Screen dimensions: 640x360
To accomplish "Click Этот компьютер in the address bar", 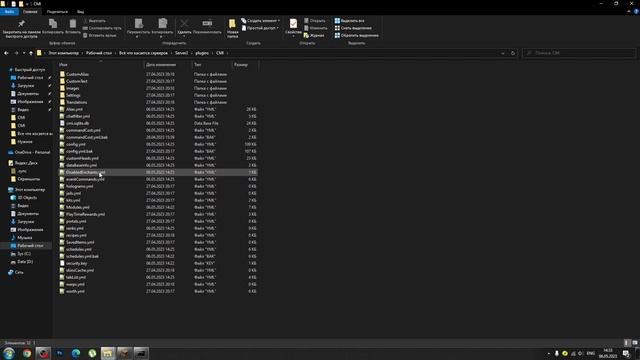I will [x=63, y=53].
